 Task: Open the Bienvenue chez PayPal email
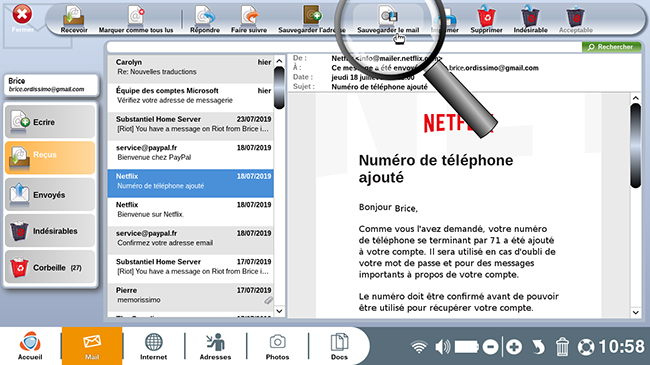[190, 155]
